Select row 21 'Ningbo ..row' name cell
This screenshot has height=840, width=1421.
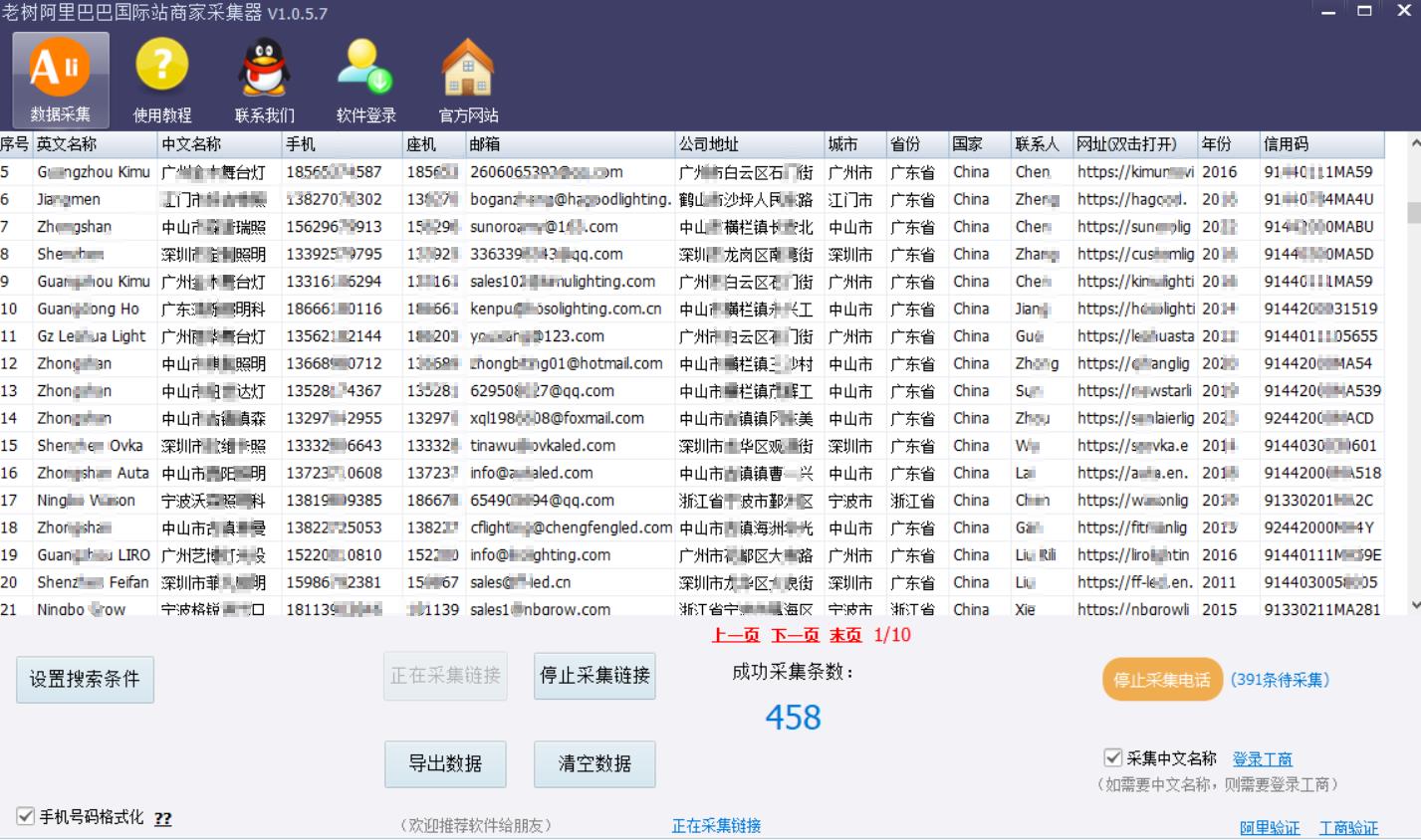95,608
